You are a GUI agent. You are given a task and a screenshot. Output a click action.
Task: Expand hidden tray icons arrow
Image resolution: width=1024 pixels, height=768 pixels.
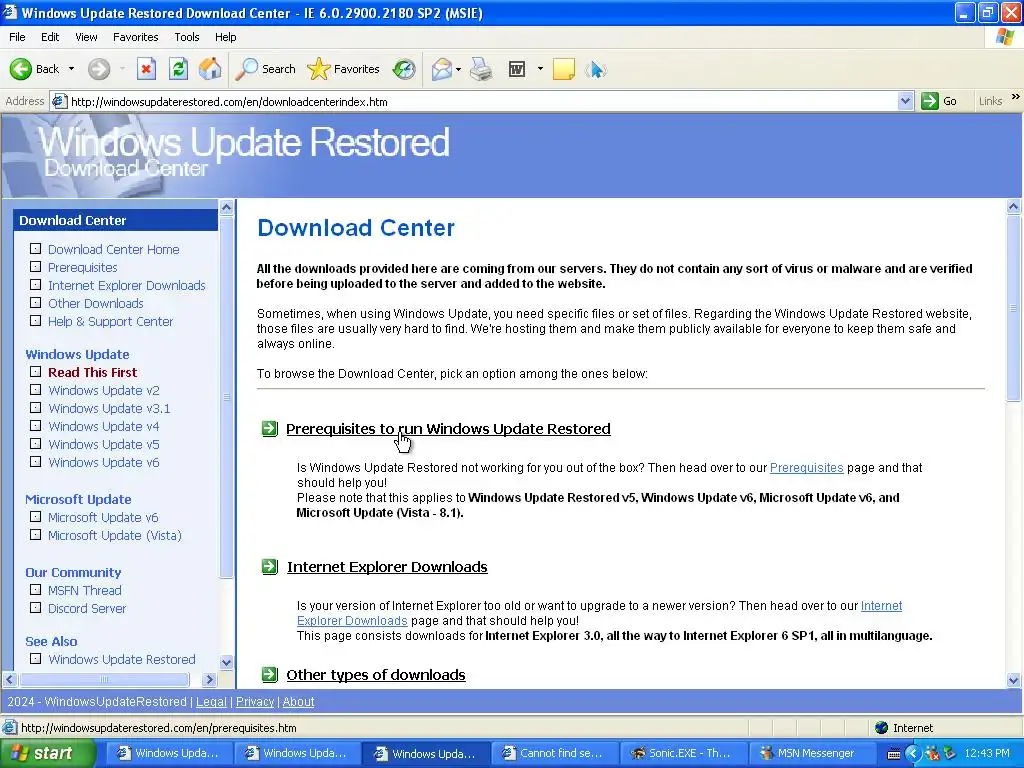click(912, 754)
